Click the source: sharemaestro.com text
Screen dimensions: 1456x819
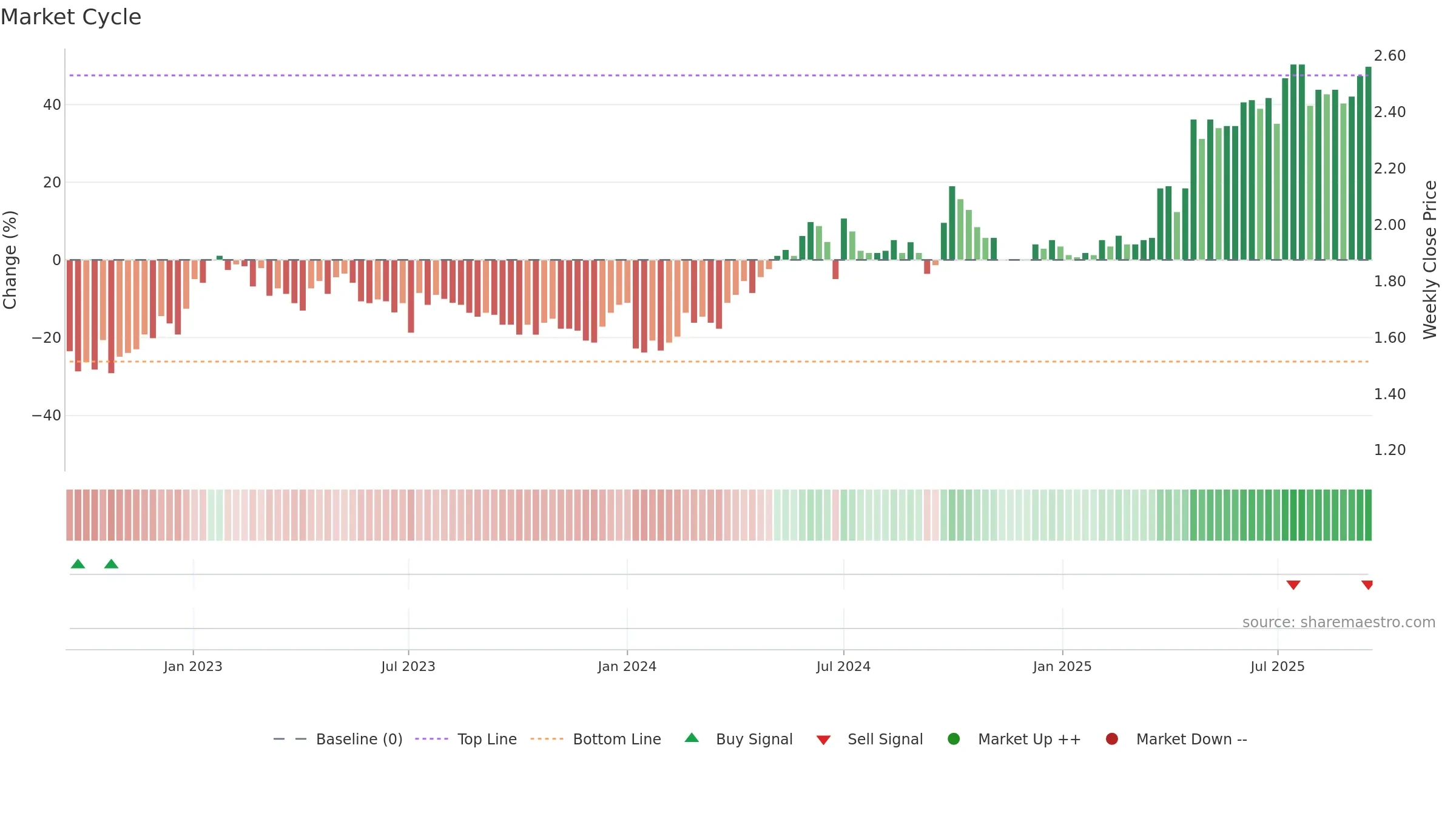1339,622
